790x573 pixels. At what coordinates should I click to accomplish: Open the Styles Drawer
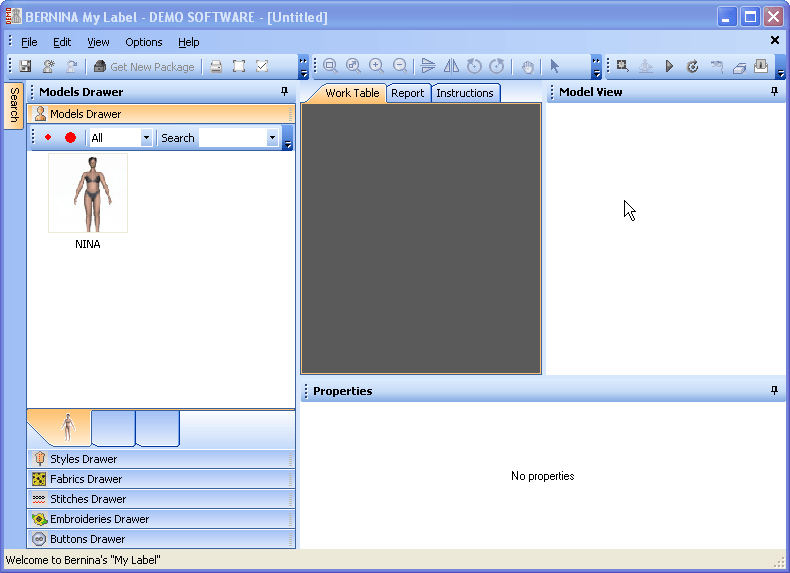click(x=161, y=459)
